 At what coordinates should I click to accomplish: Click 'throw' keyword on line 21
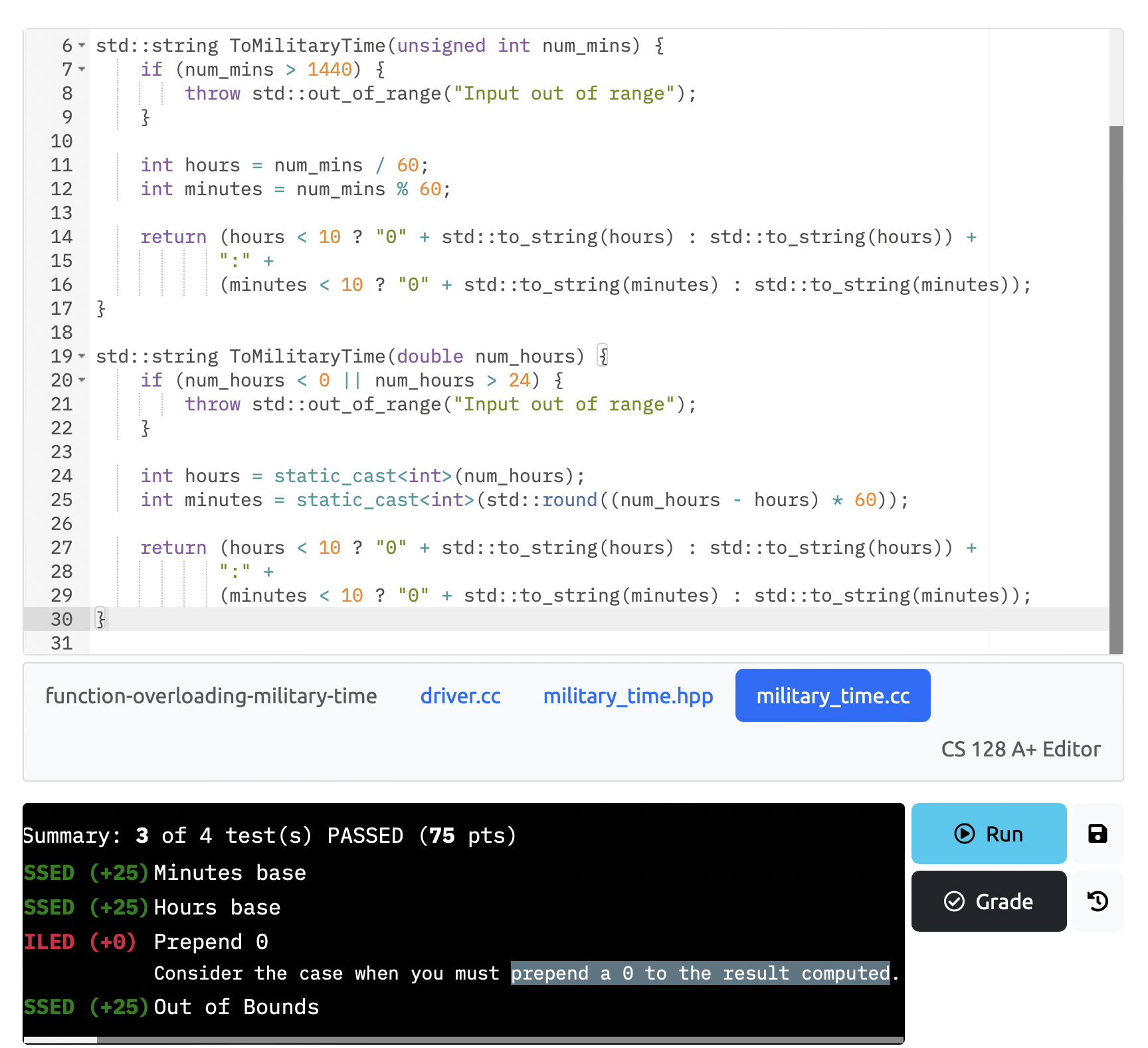coord(213,404)
